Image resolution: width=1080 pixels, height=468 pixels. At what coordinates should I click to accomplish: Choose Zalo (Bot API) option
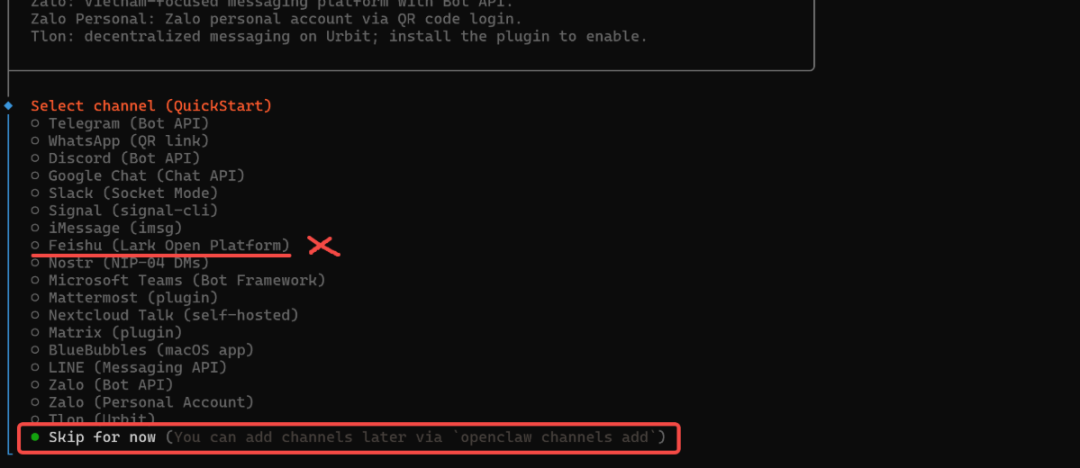[x=103, y=385]
